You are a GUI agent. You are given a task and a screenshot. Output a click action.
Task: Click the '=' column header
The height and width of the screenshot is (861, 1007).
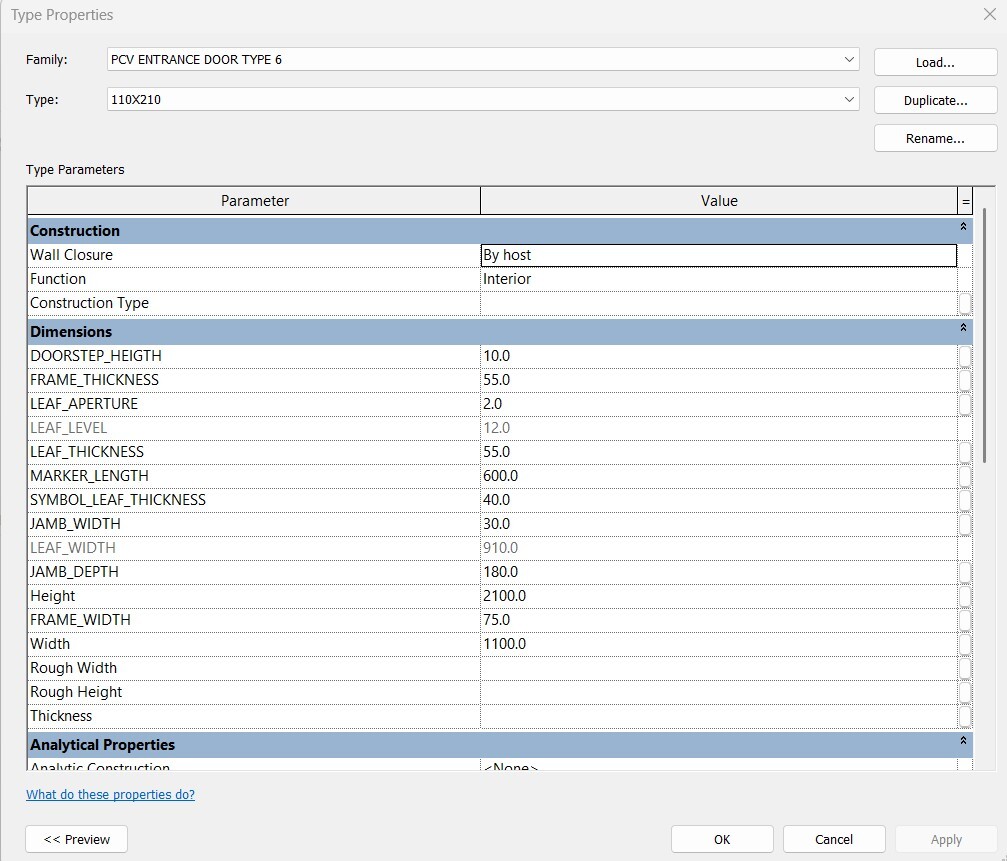[x=965, y=201]
